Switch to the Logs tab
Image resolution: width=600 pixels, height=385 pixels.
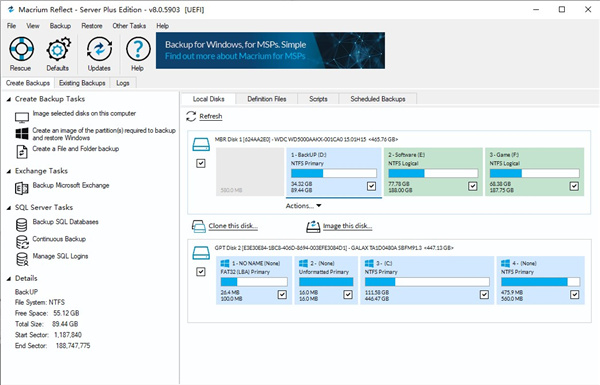tap(123, 83)
